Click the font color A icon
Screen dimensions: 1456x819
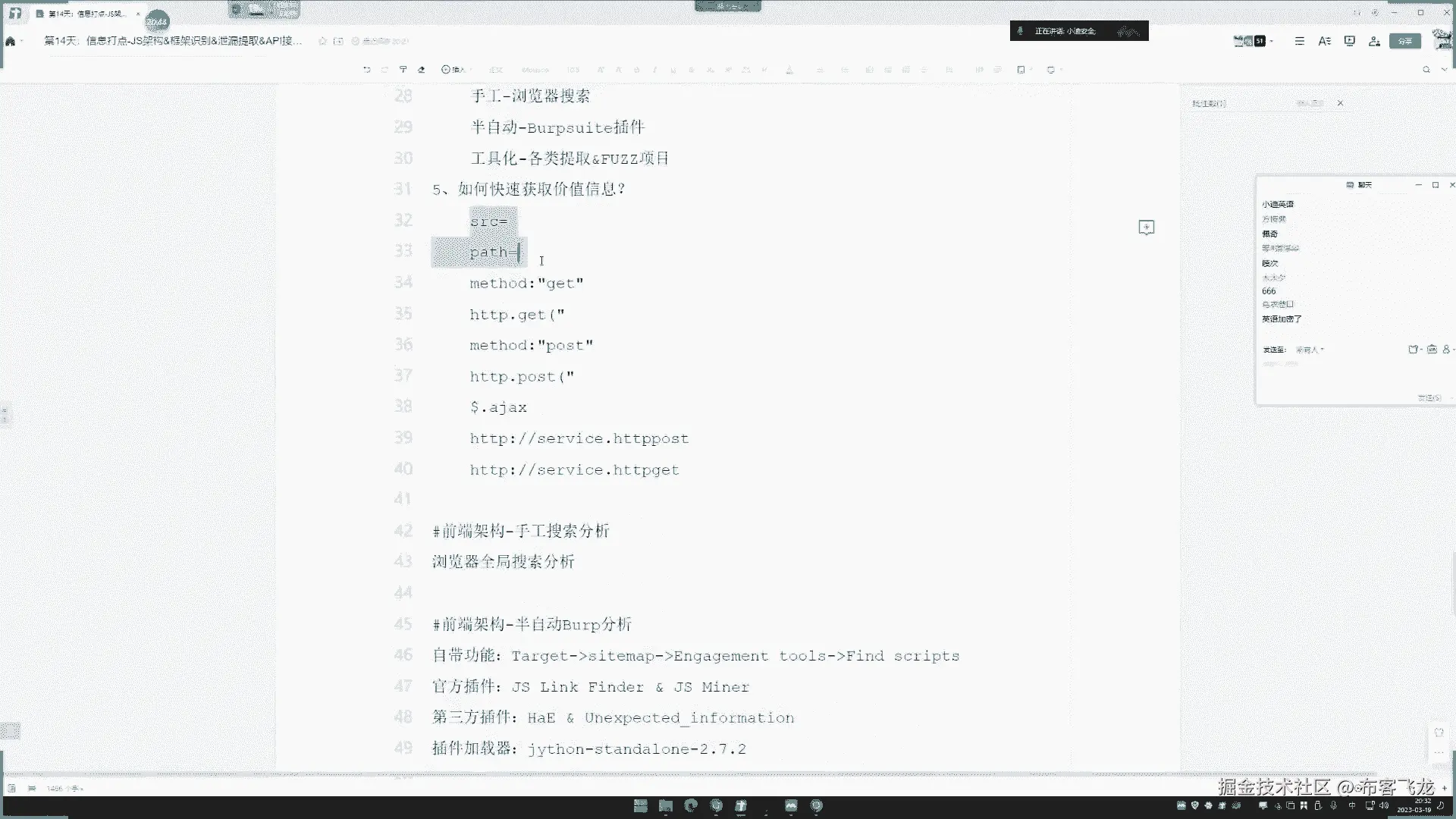pyautogui.click(x=789, y=70)
